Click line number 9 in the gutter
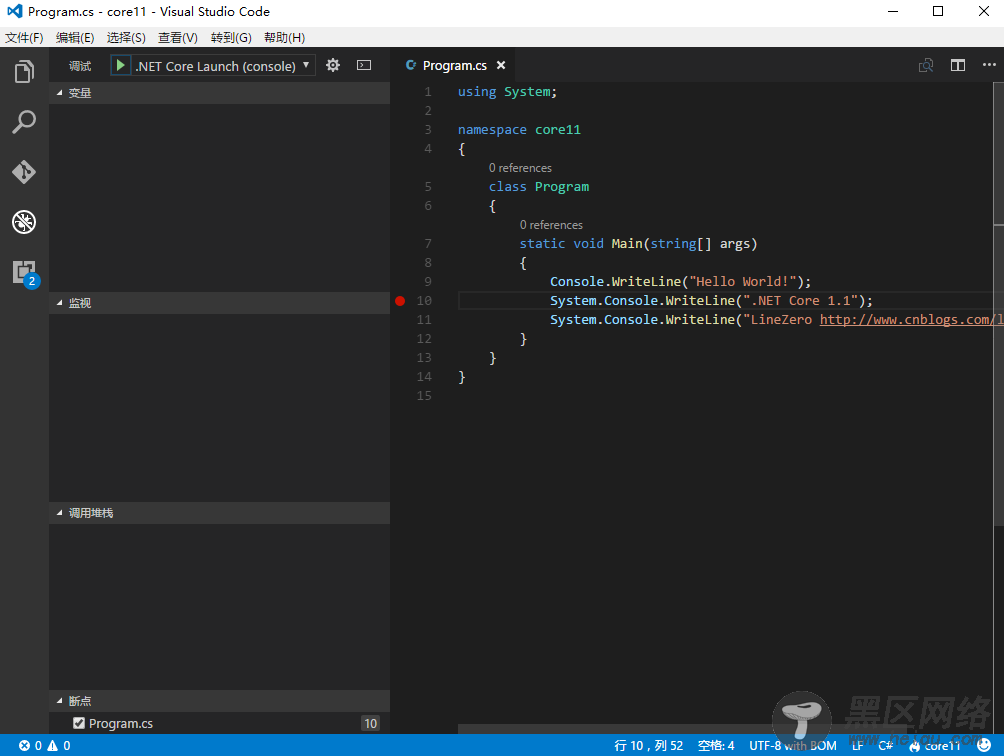 (x=428, y=282)
